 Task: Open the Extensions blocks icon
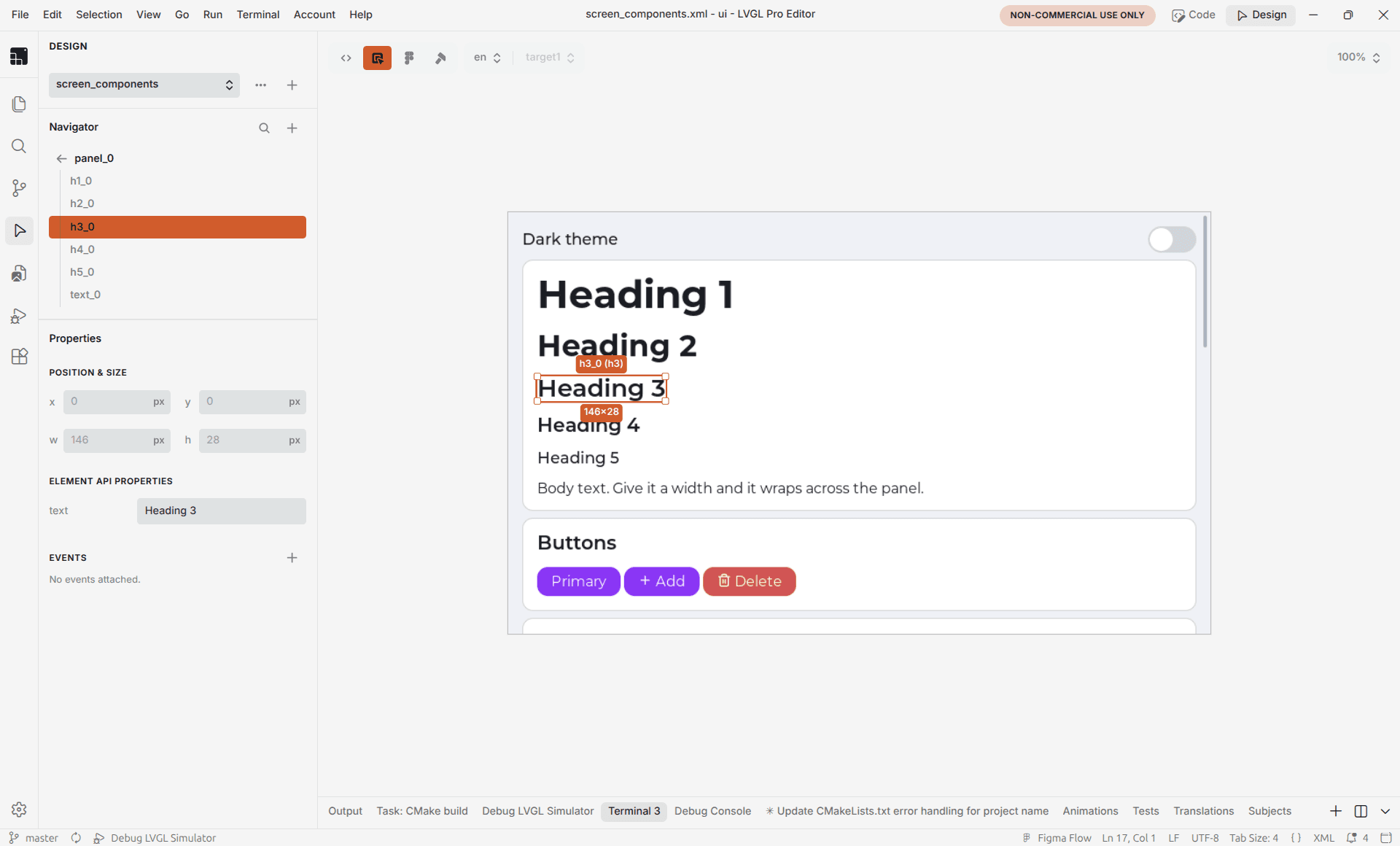pyautogui.click(x=19, y=357)
